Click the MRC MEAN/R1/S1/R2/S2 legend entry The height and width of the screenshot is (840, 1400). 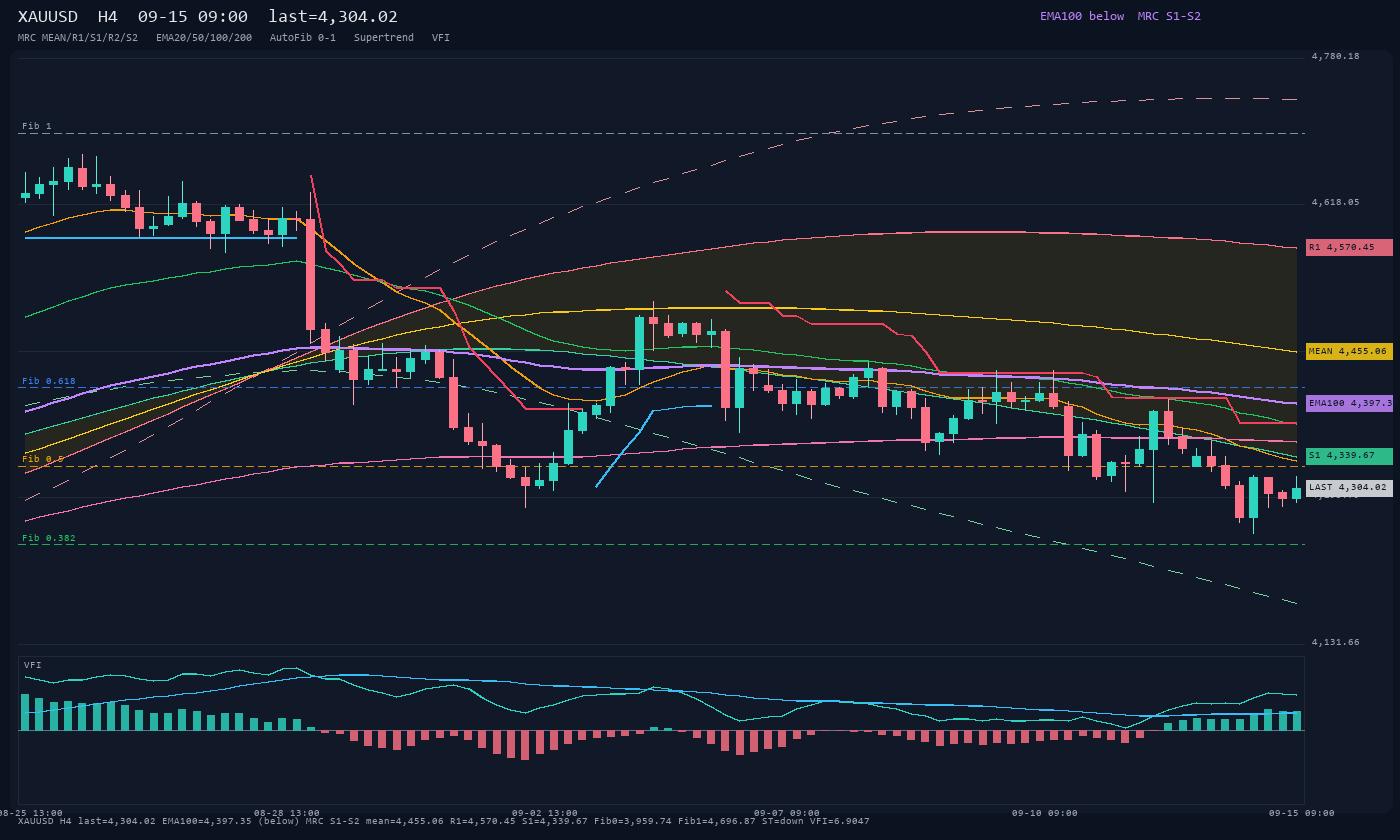click(x=78, y=38)
